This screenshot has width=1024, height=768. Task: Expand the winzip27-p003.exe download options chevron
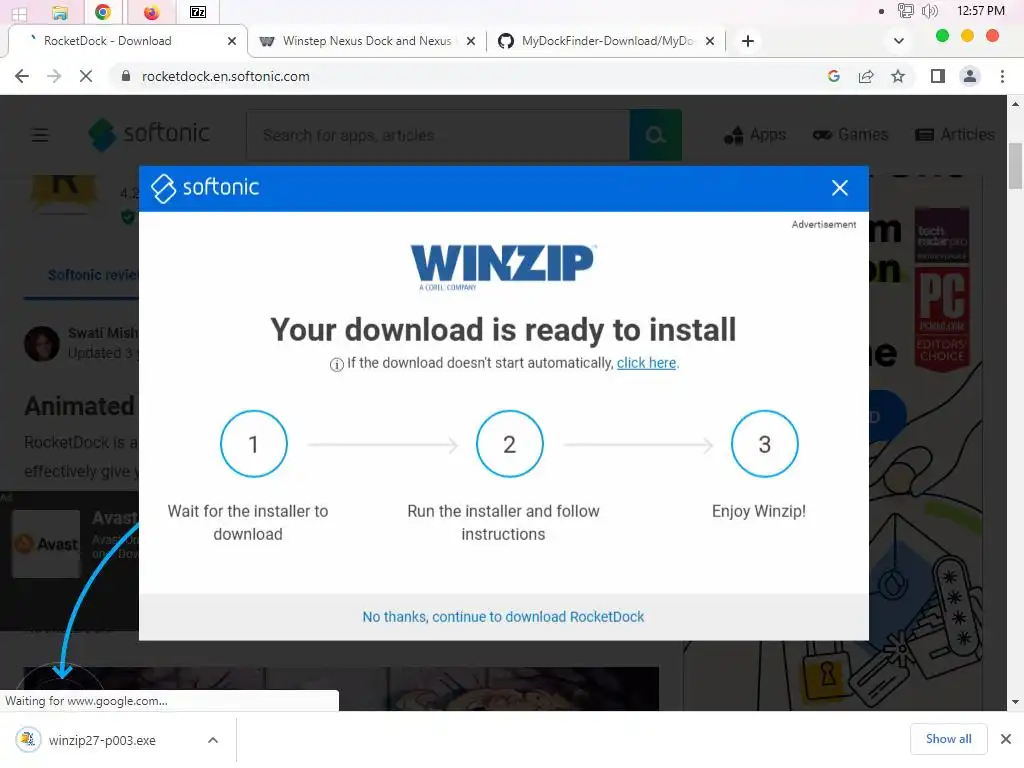[x=213, y=740]
